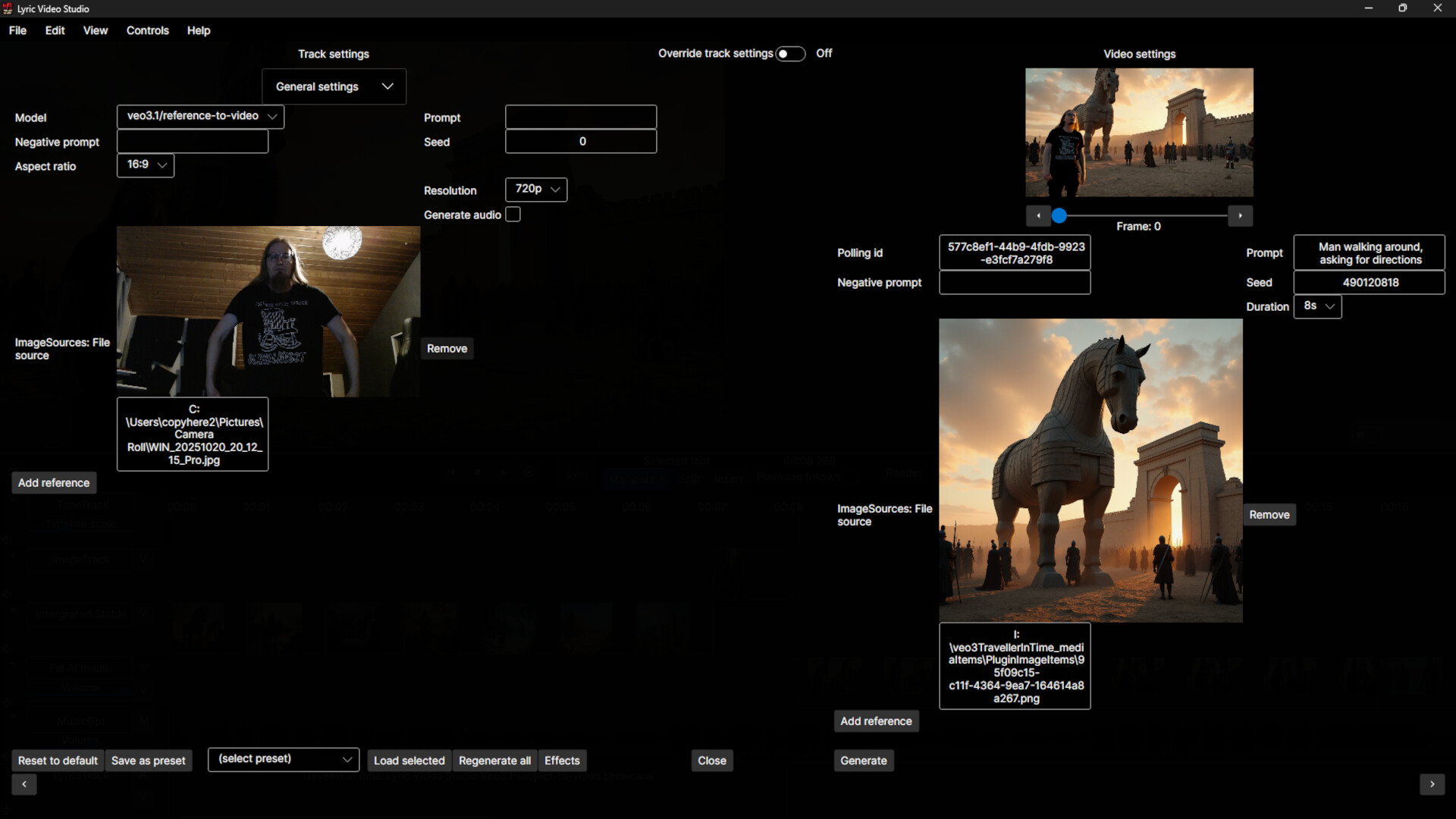Open the Resolution 720p dropdown
Image resolution: width=1456 pixels, height=819 pixels.
pyautogui.click(x=535, y=189)
